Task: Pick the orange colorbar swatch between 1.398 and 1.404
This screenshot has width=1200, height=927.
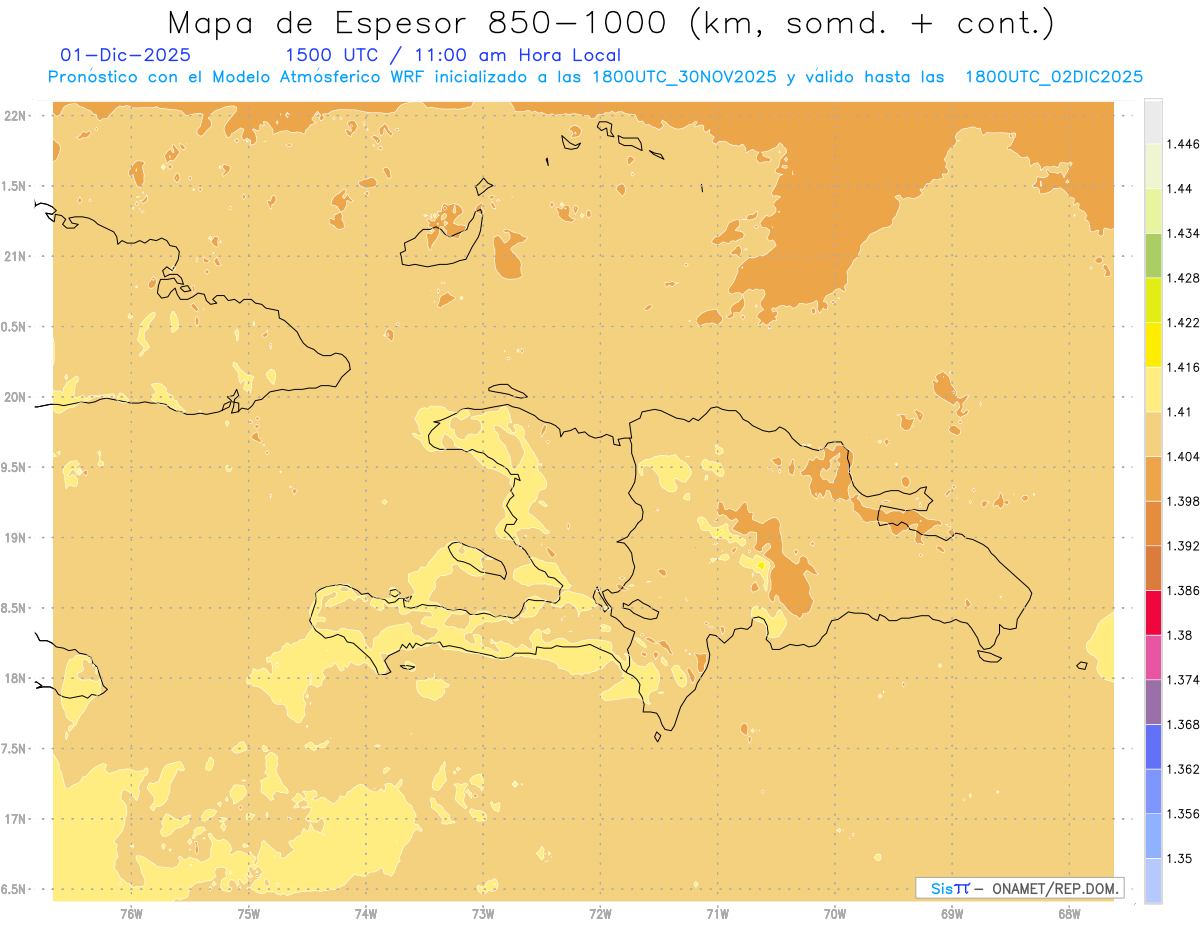Action: (x=1153, y=479)
